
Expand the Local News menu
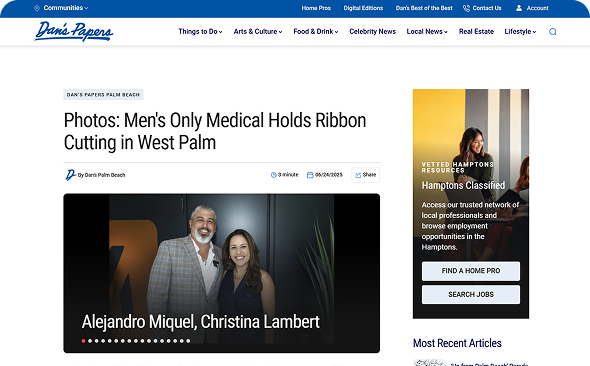tap(427, 32)
